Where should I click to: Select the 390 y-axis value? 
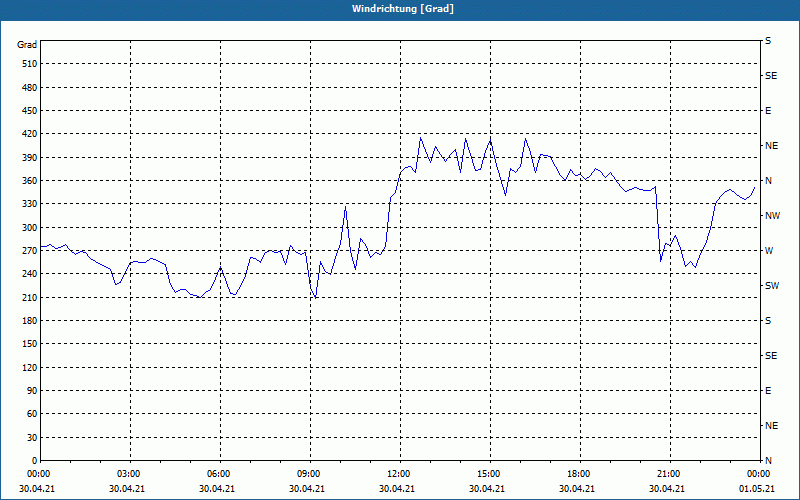tap(30, 157)
